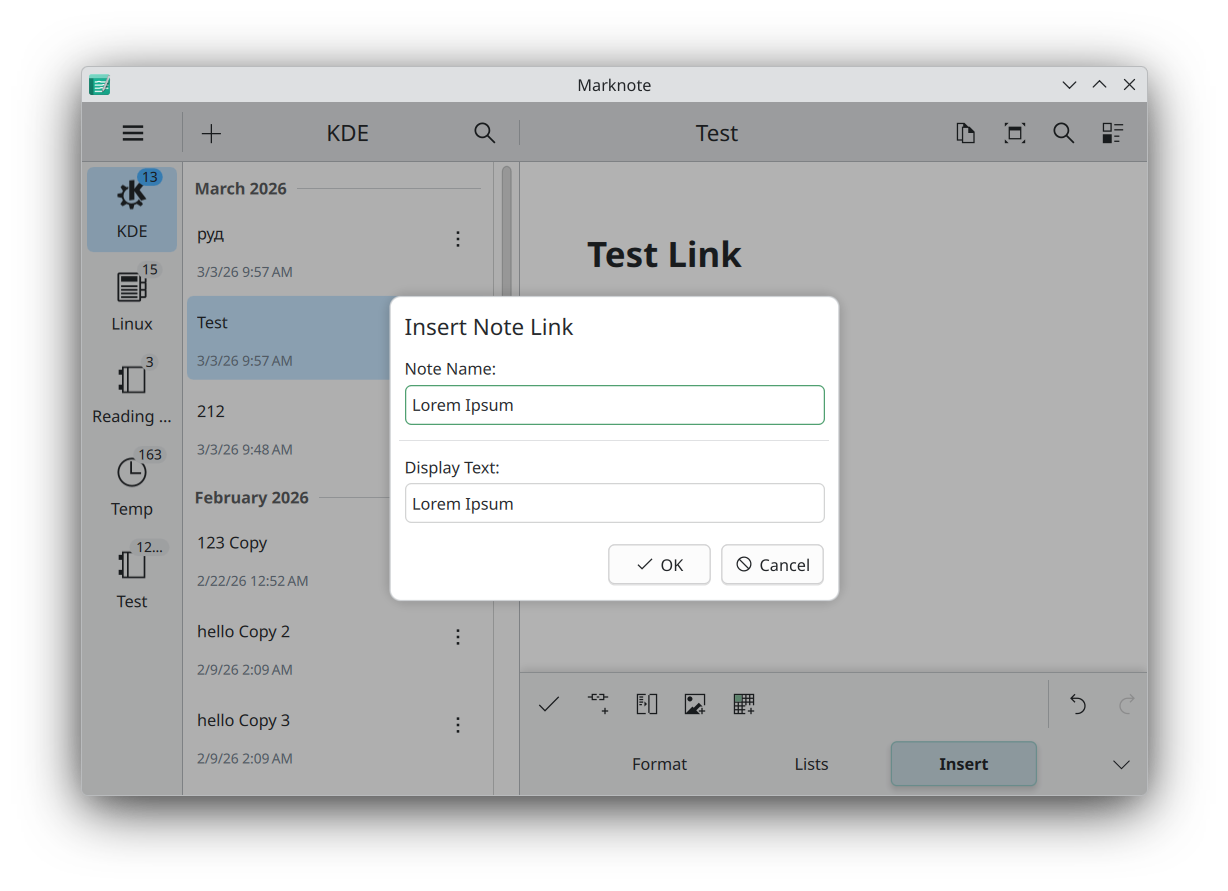Confirm link with OK button
This screenshot has height=891, width=1228.
pos(659,565)
